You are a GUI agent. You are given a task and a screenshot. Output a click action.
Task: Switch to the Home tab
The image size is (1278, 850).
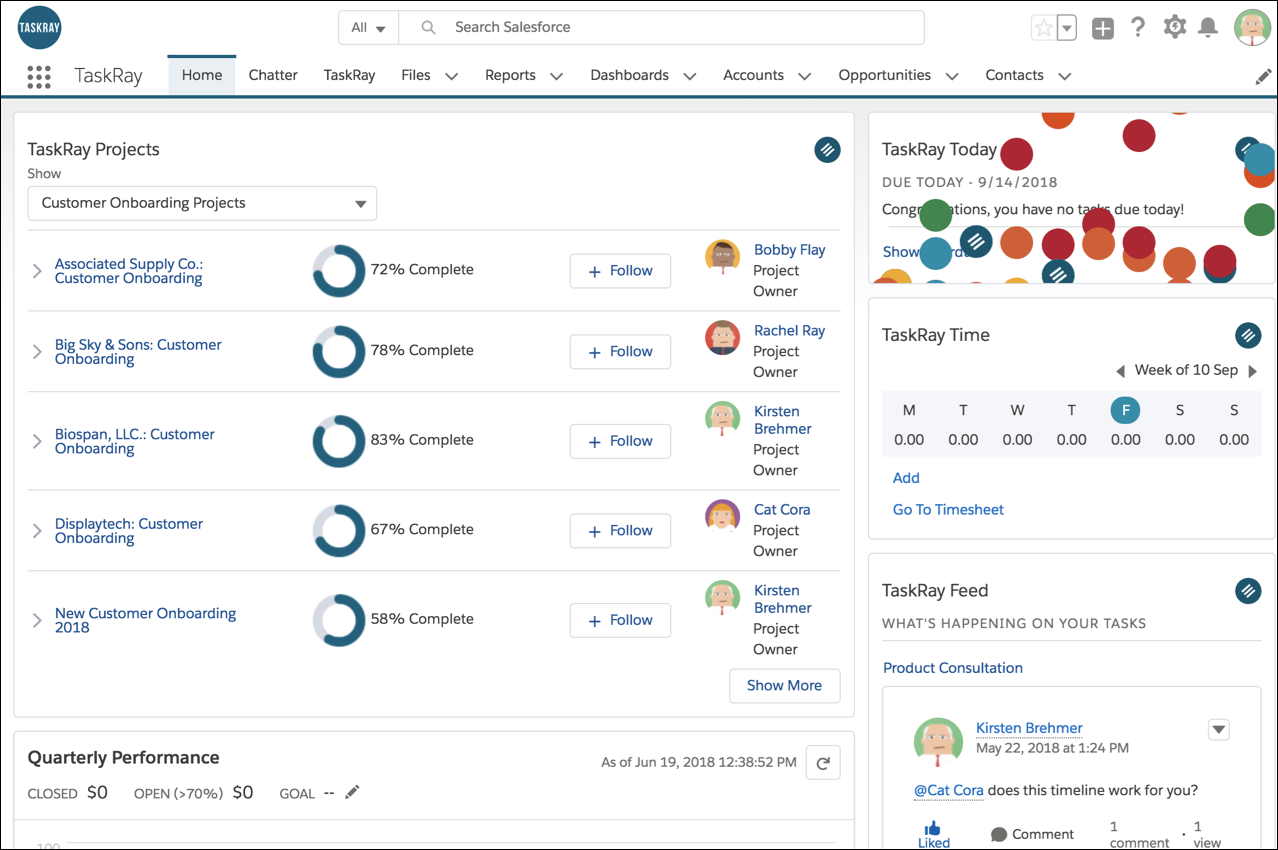[x=202, y=75]
